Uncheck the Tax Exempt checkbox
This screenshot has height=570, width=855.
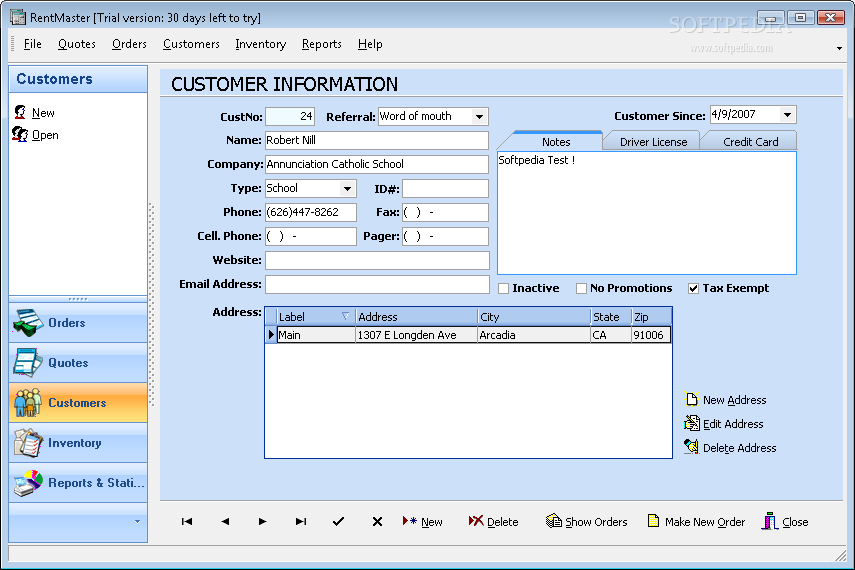tap(693, 288)
